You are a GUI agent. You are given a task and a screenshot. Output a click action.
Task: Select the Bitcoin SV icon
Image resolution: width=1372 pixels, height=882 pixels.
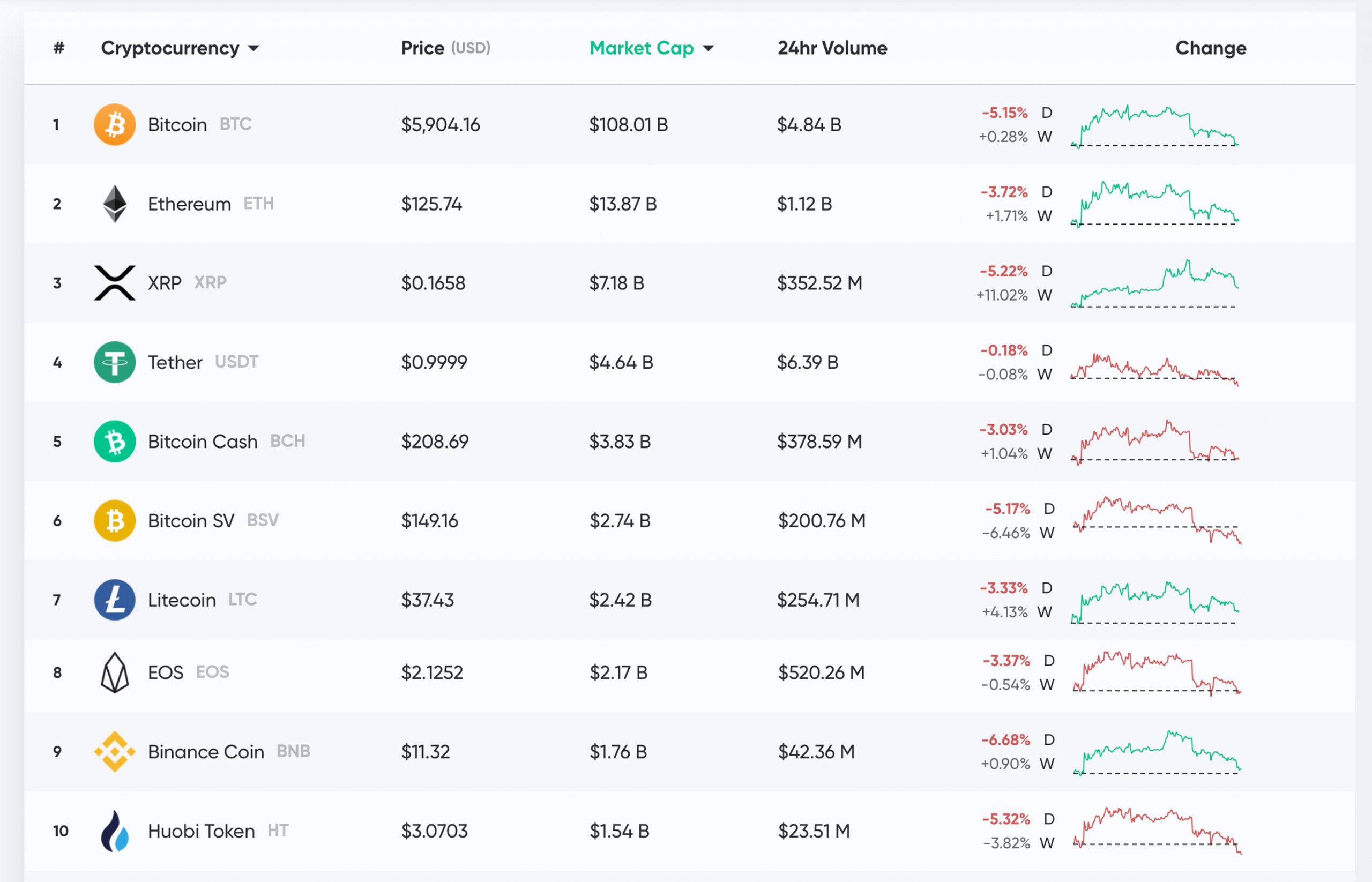tap(114, 520)
